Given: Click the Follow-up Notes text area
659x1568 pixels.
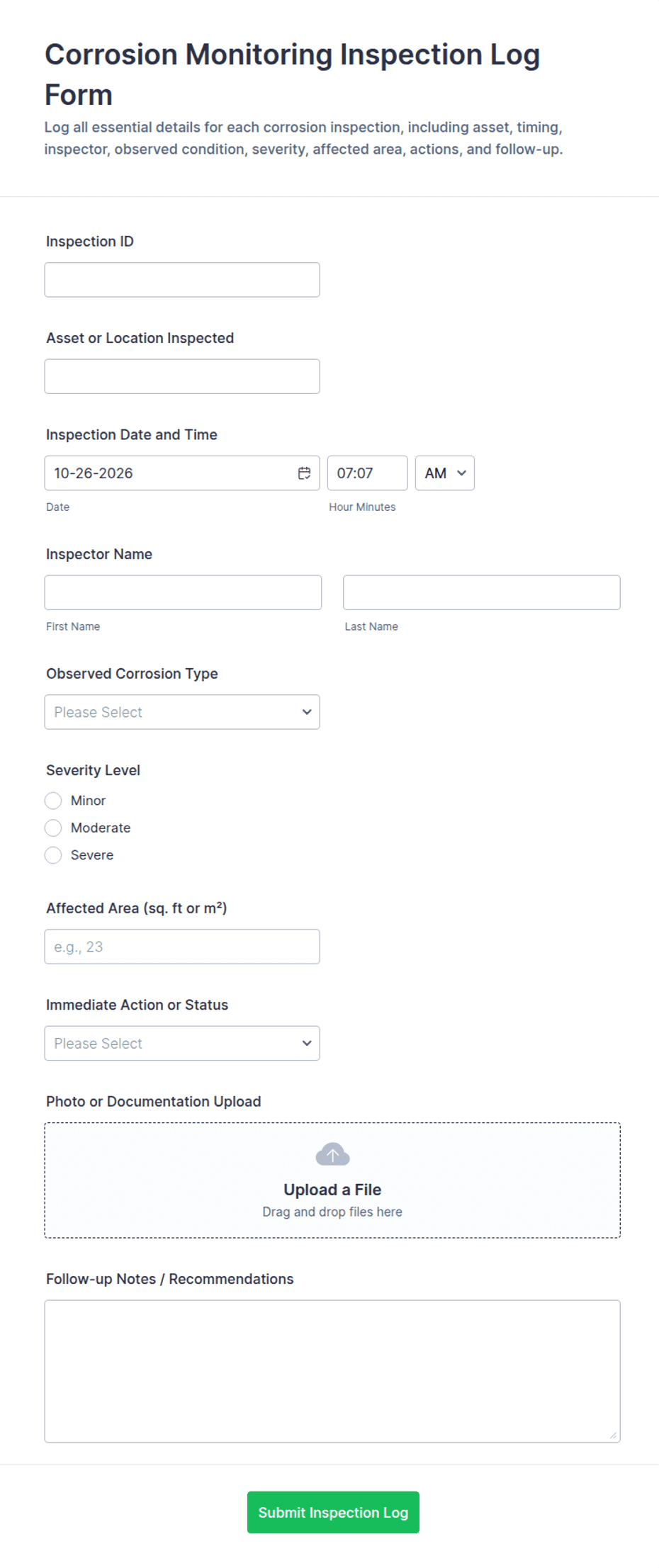Looking at the screenshot, I should click(x=332, y=1371).
